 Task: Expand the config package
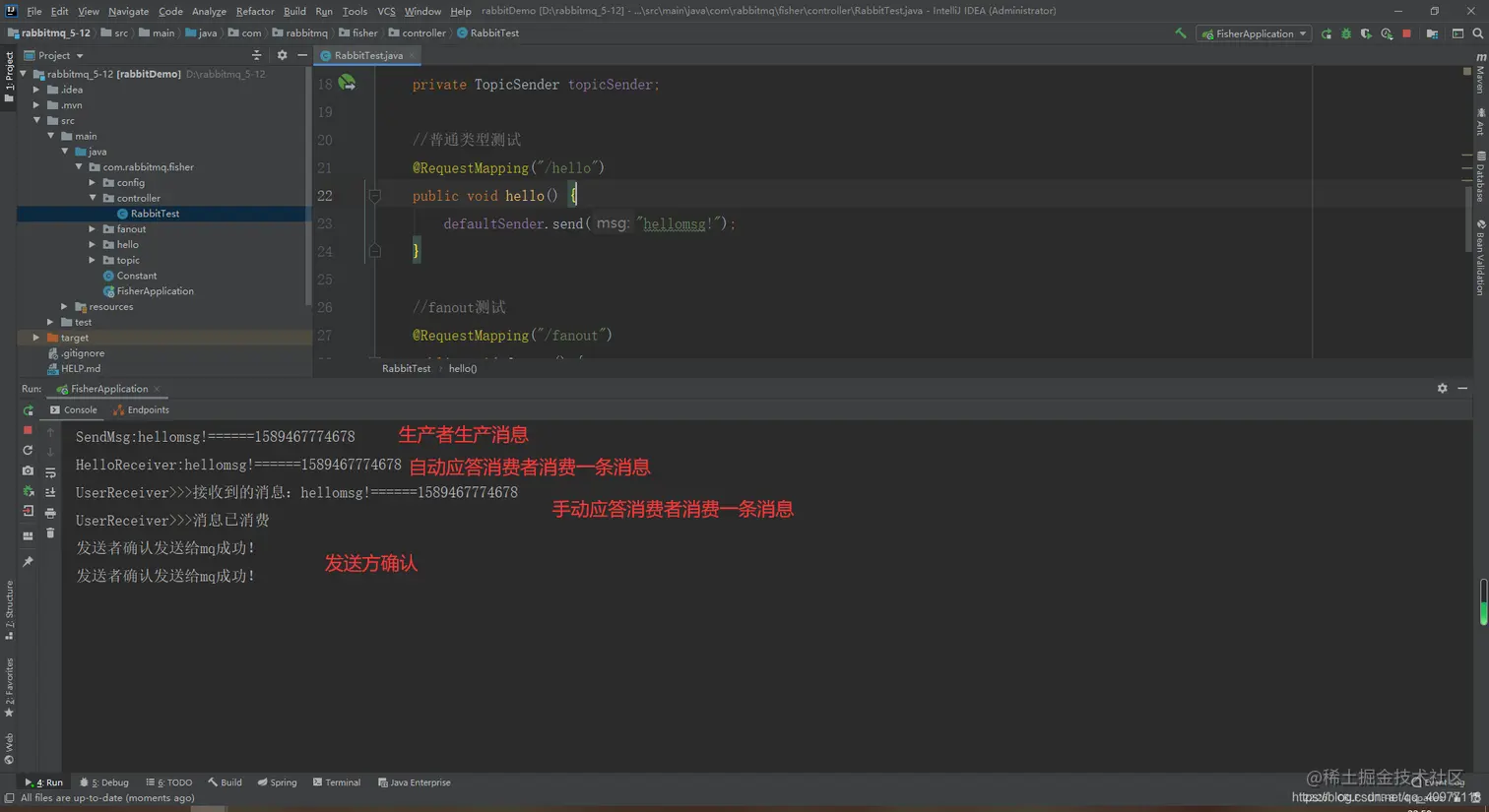pos(93,183)
